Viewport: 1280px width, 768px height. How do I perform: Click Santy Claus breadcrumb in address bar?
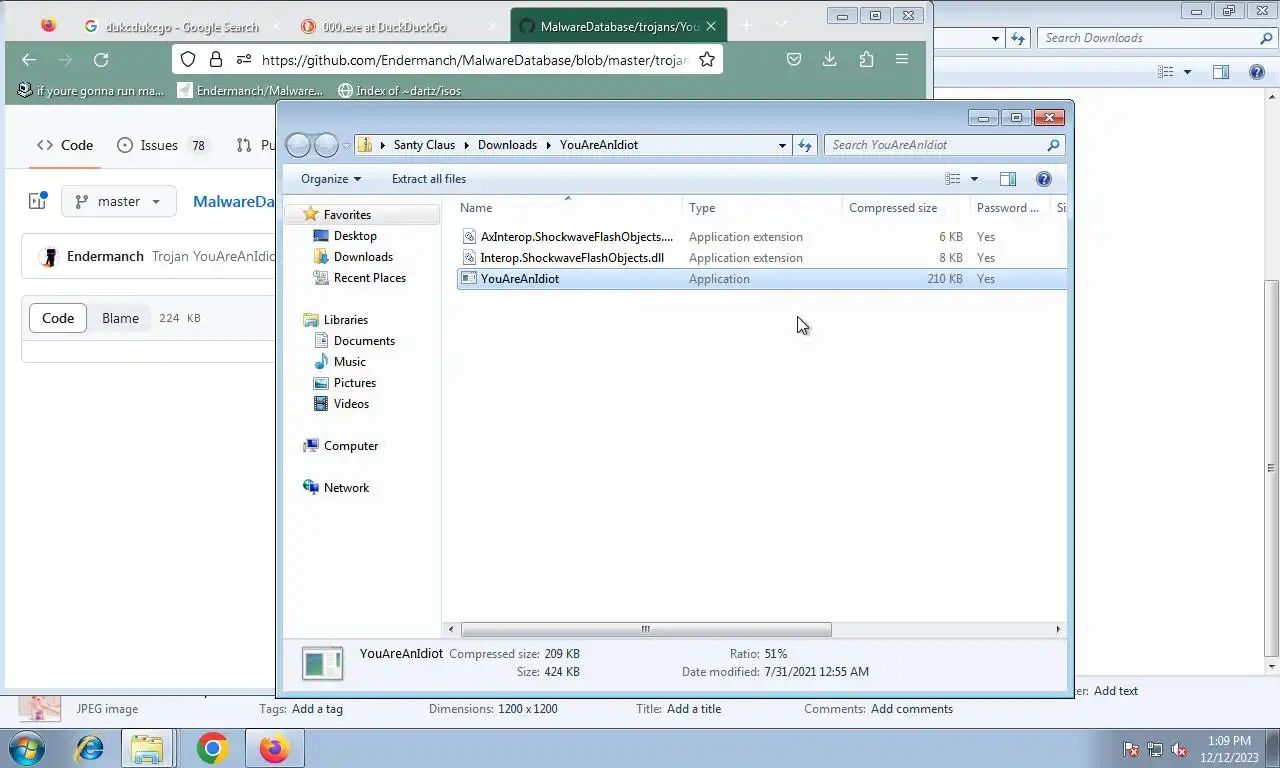[x=424, y=145]
